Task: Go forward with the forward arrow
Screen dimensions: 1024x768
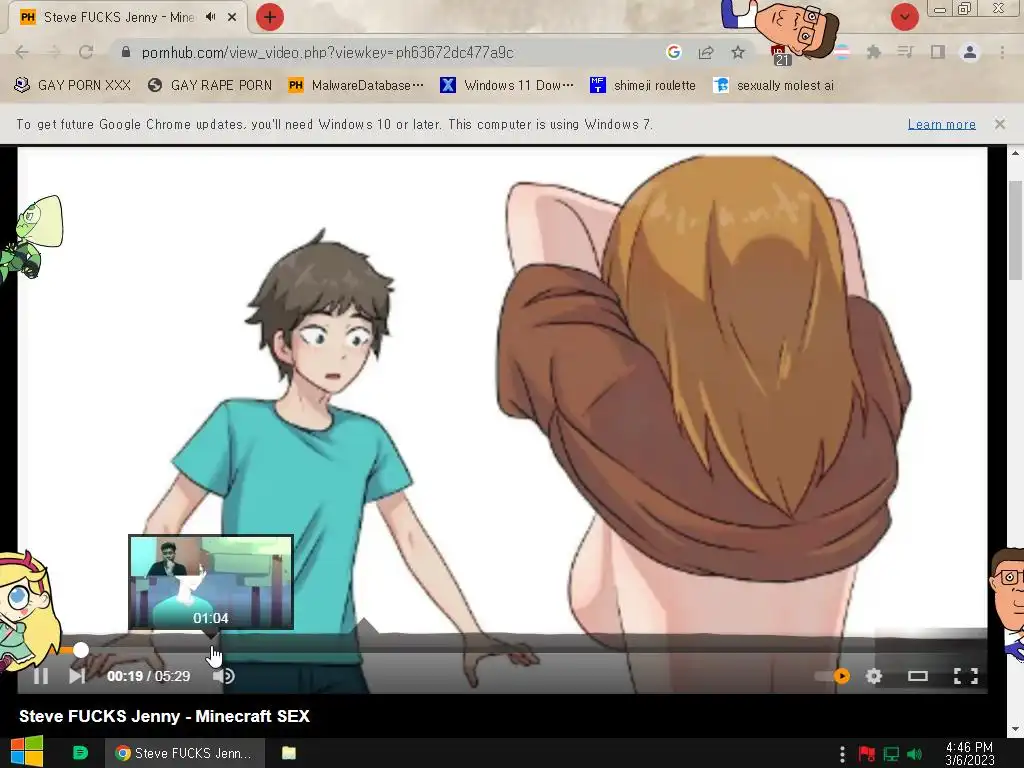Action: point(54,52)
